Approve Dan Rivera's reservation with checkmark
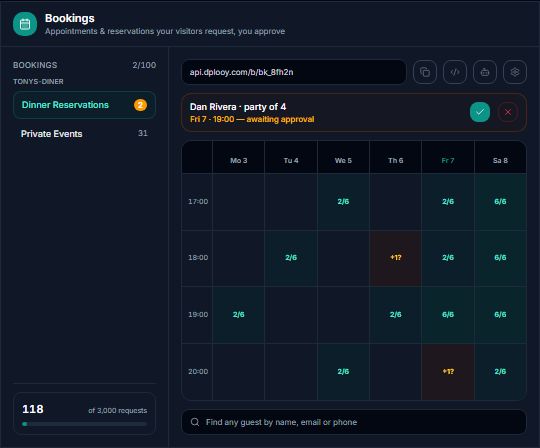The image size is (540, 448). (480, 112)
